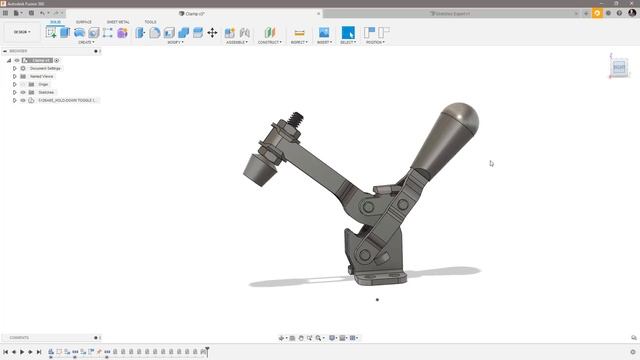Click the timeline settings gear

click(633, 352)
